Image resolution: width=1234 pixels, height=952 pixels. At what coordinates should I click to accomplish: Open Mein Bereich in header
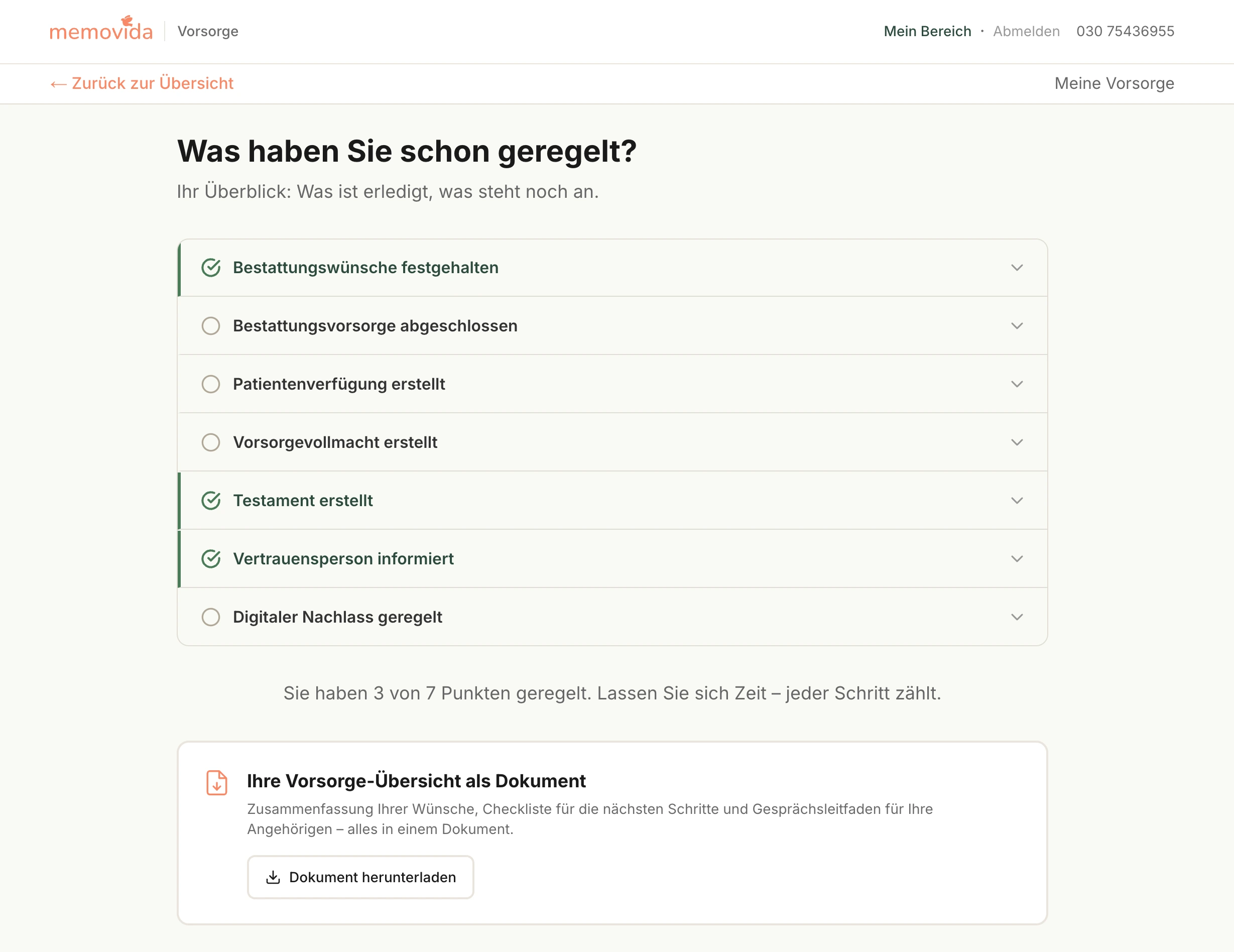927,32
